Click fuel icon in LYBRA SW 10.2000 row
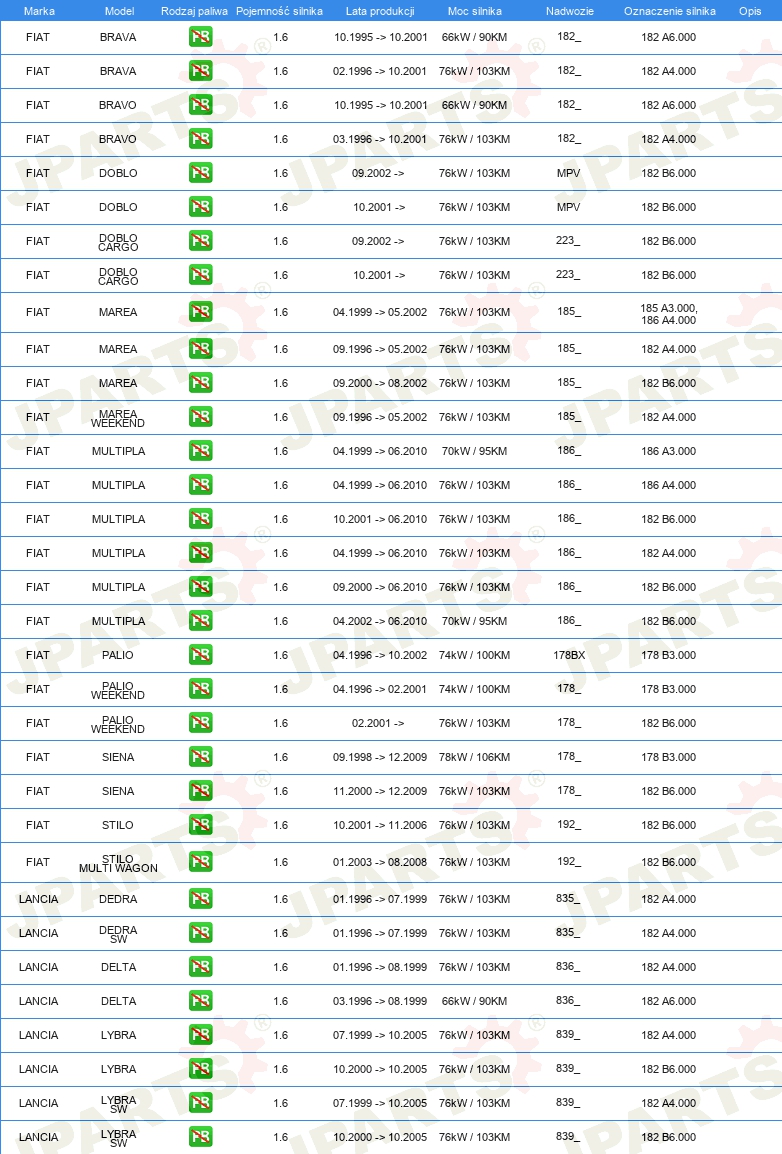The width and height of the screenshot is (782, 1154). coord(200,1136)
